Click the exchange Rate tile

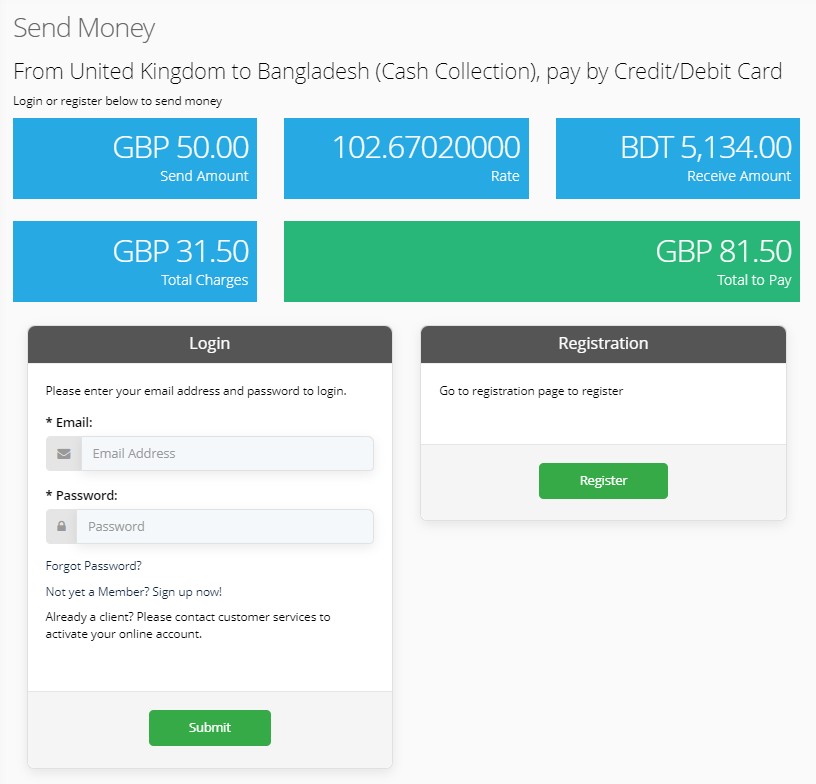click(x=406, y=158)
